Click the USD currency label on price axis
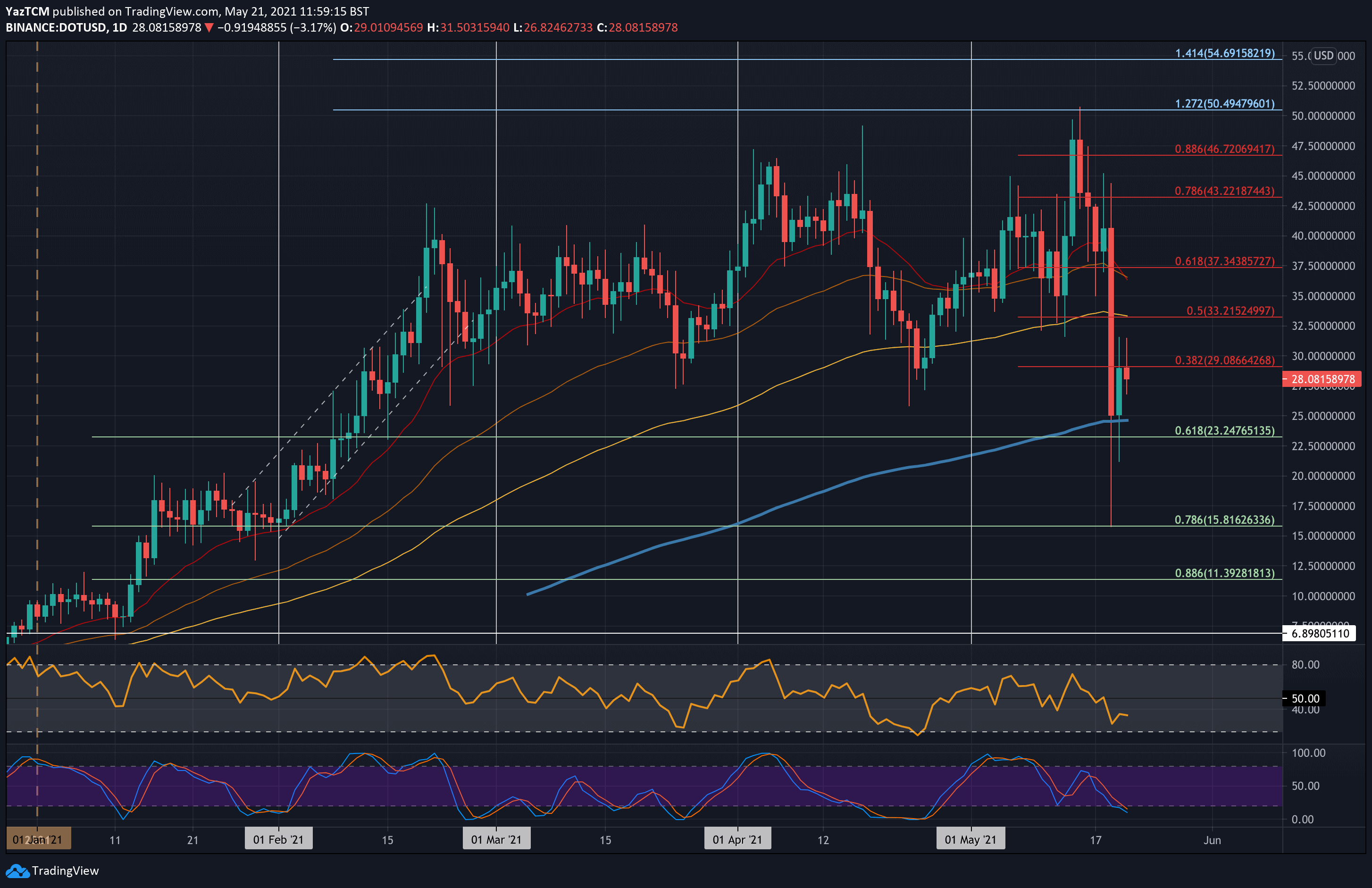The width and height of the screenshot is (1372, 888). coord(1323,56)
